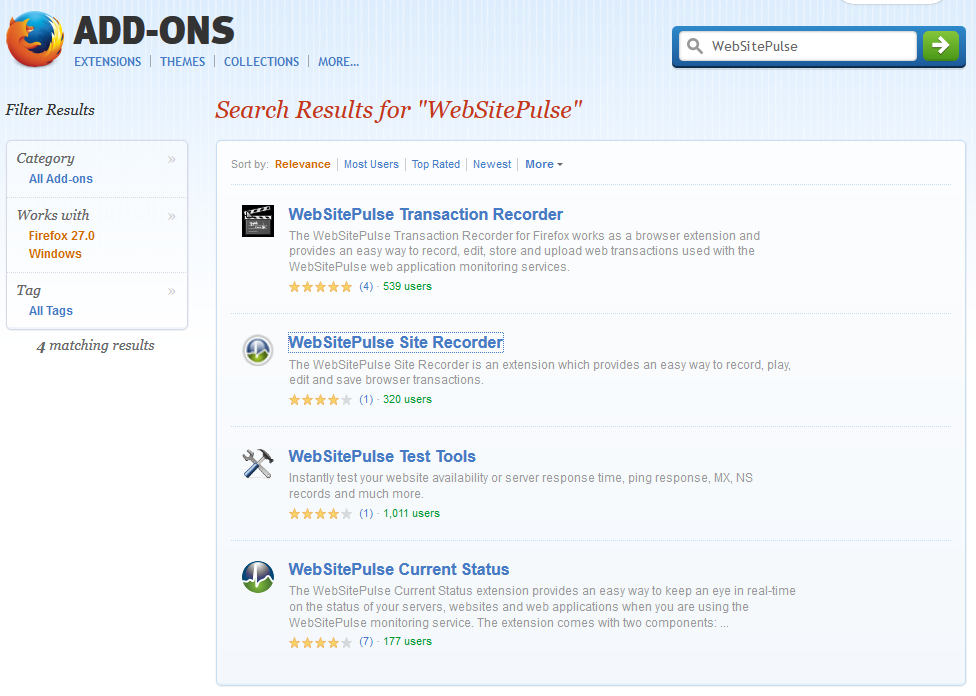The image size is (976, 696).
Task: Click the magnifying glass search icon
Action: [695, 46]
